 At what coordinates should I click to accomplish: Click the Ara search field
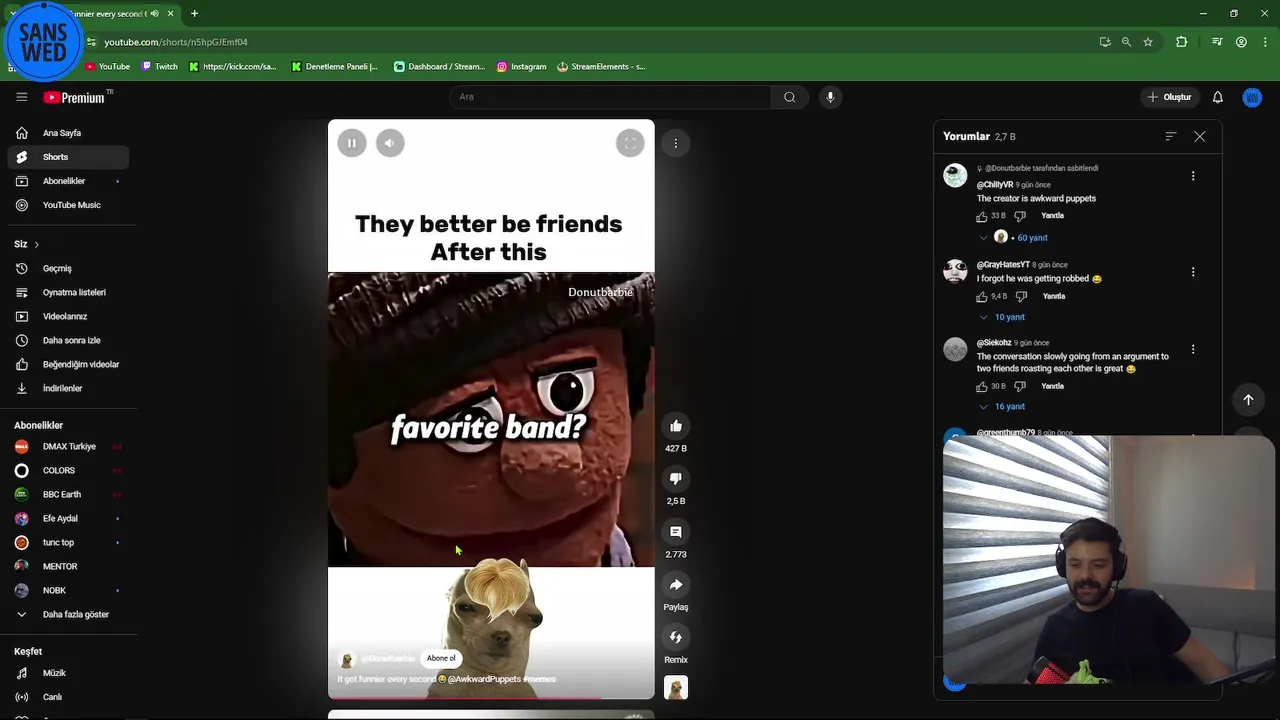click(x=610, y=97)
